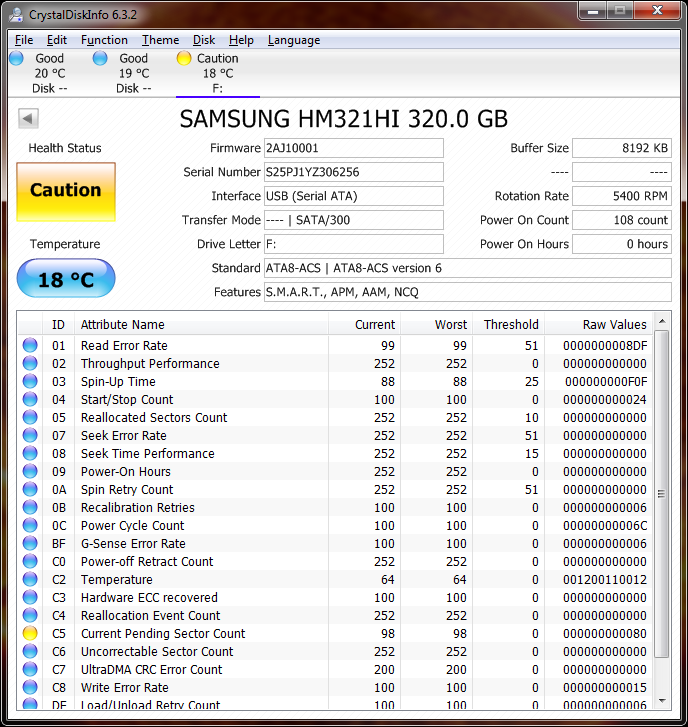
Task: Click the CrystalDiskInfo title bar icon
Action: pyautogui.click(x=16, y=14)
